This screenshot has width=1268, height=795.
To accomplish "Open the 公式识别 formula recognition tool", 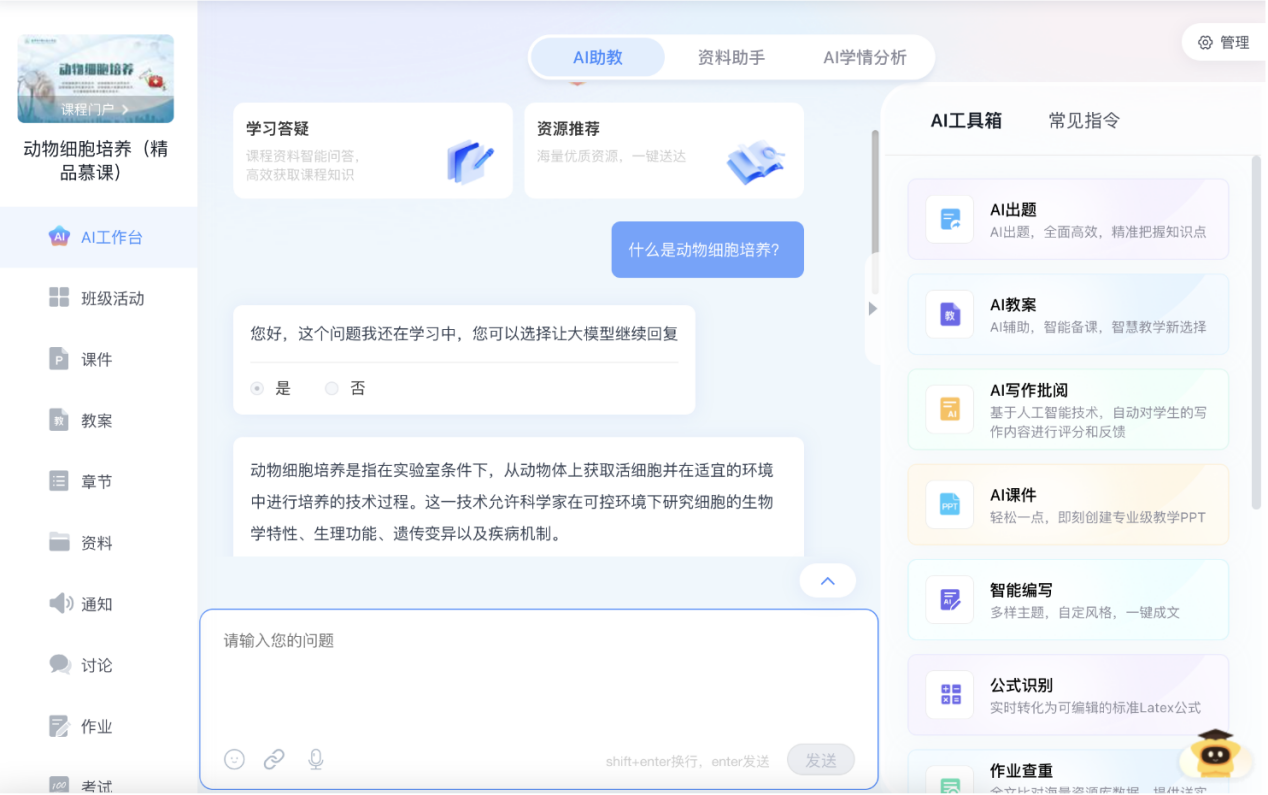I will [x=1067, y=695].
